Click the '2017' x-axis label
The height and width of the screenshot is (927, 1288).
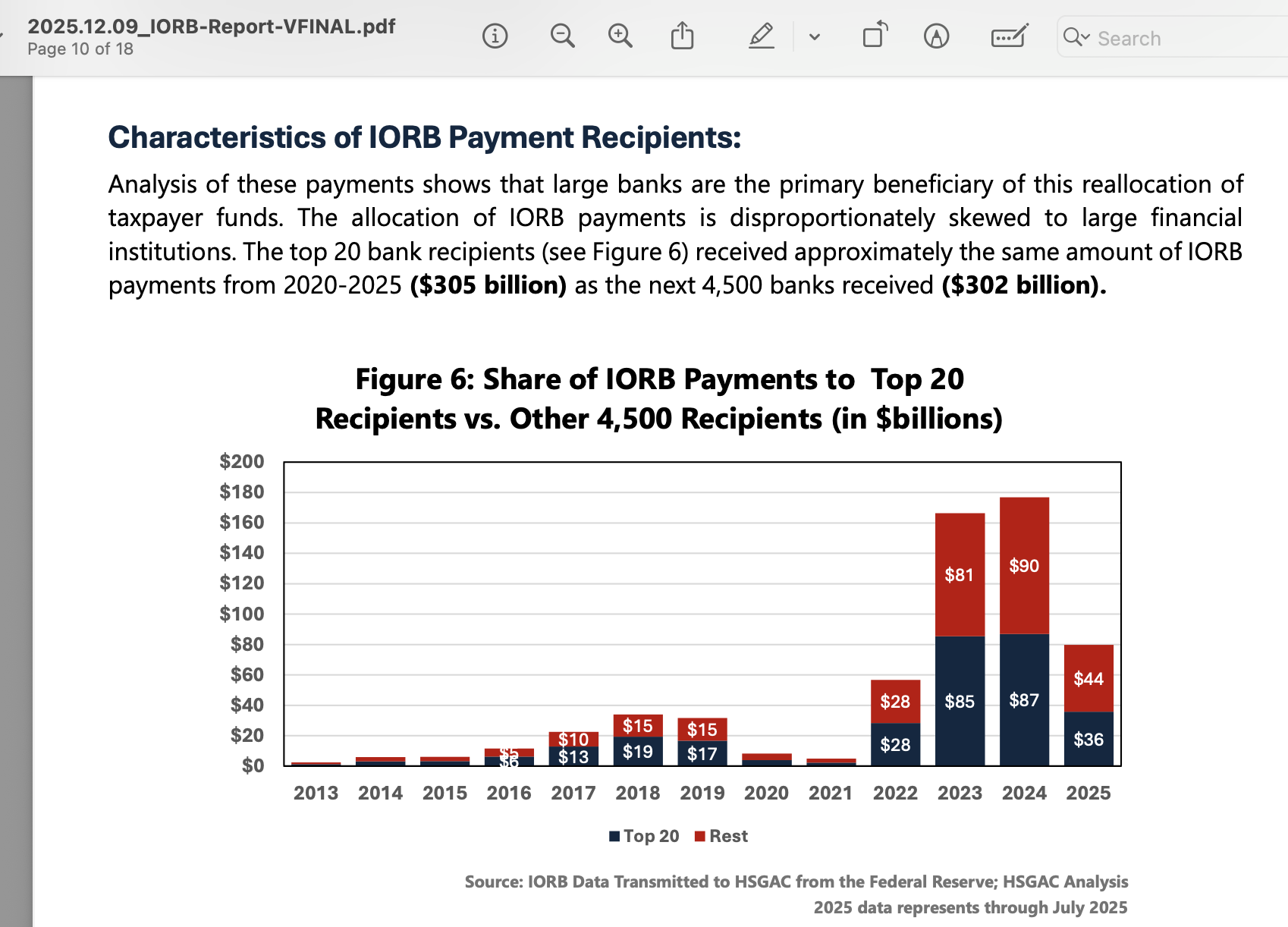[x=573, y=793]
